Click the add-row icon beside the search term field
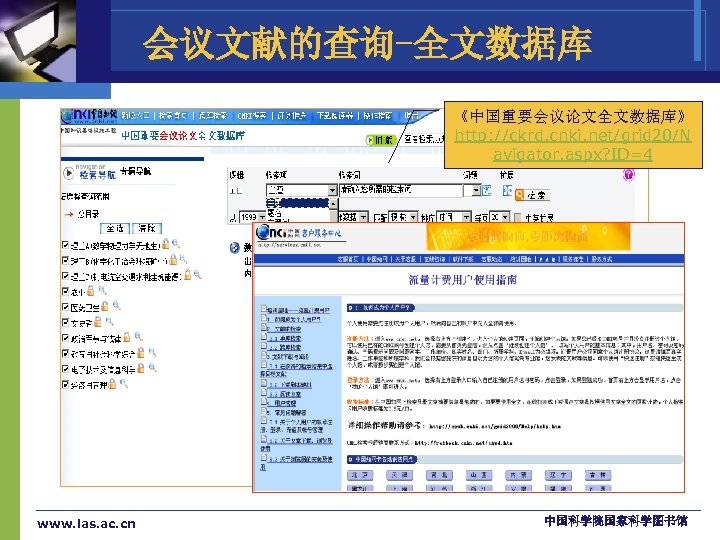 pos(486,190)
